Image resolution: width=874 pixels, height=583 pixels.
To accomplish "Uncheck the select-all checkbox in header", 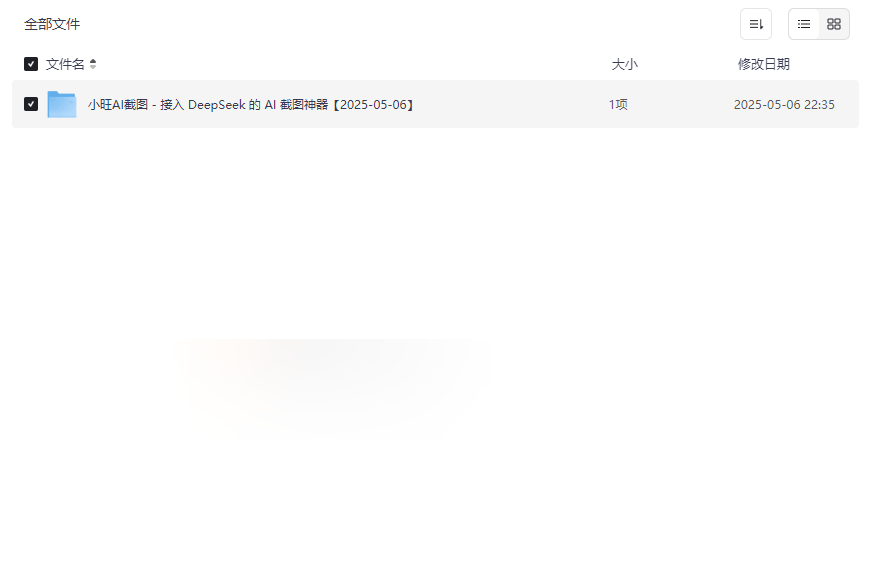I will [x=31, y=64].
